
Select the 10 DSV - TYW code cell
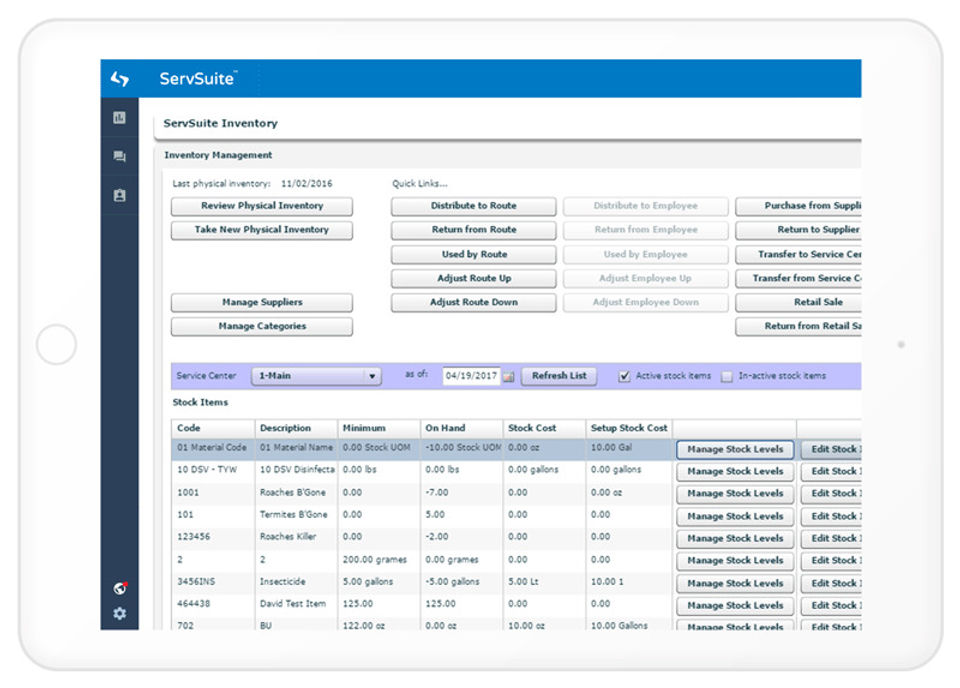click(x=213, y=470)
